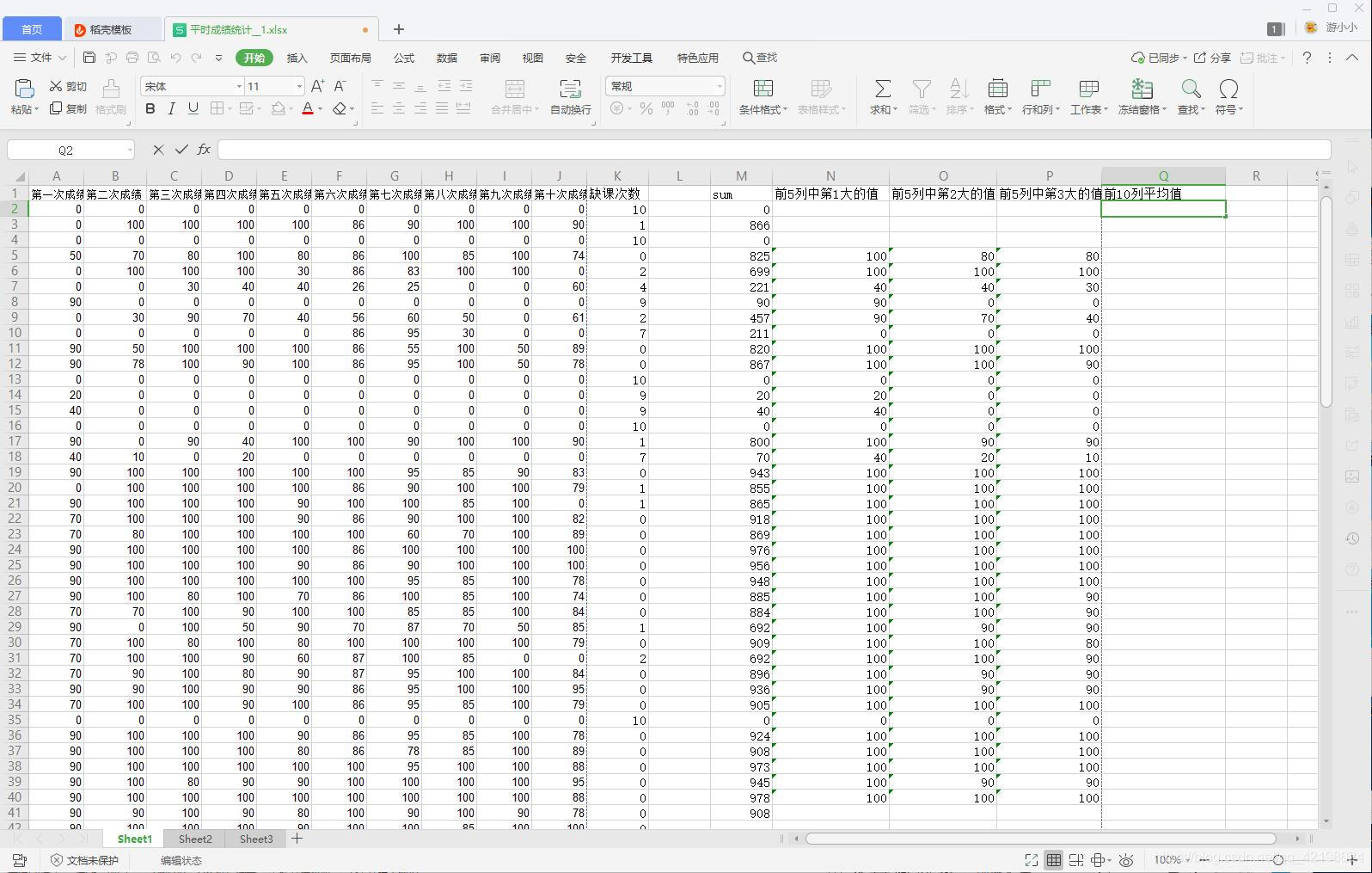The height and width of the screenshot is (873, 1372).
Task: Click in the formula bar input
Action: tap(774, 150)
